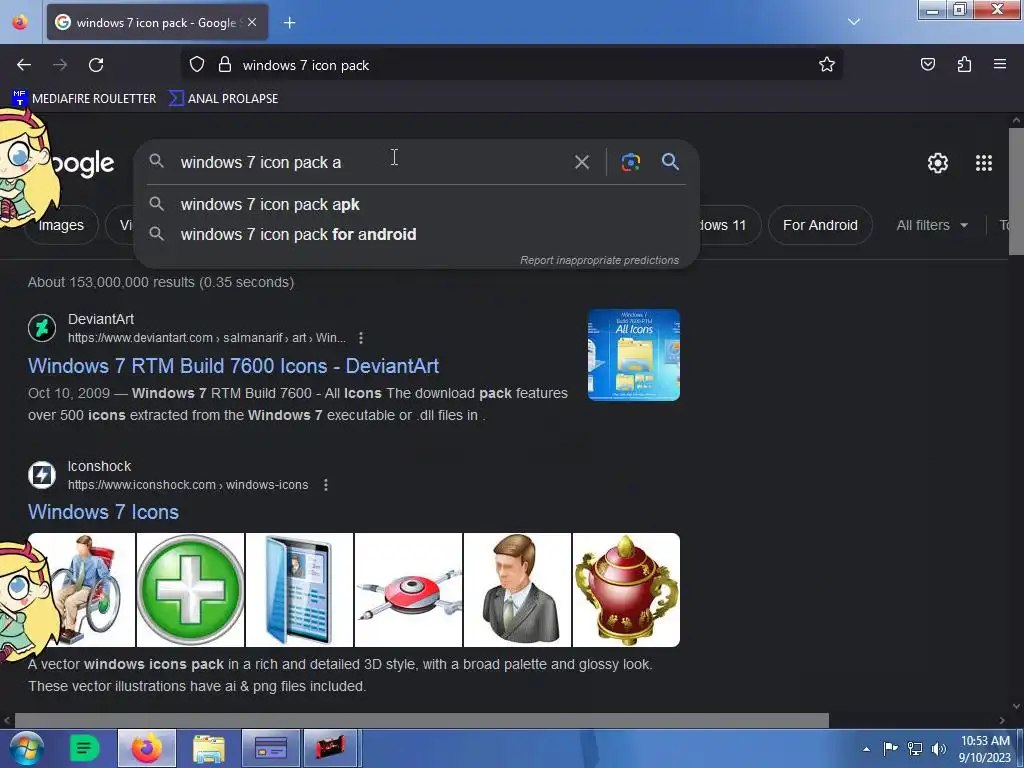Open the purple window app in taskbar

[270, 748]
